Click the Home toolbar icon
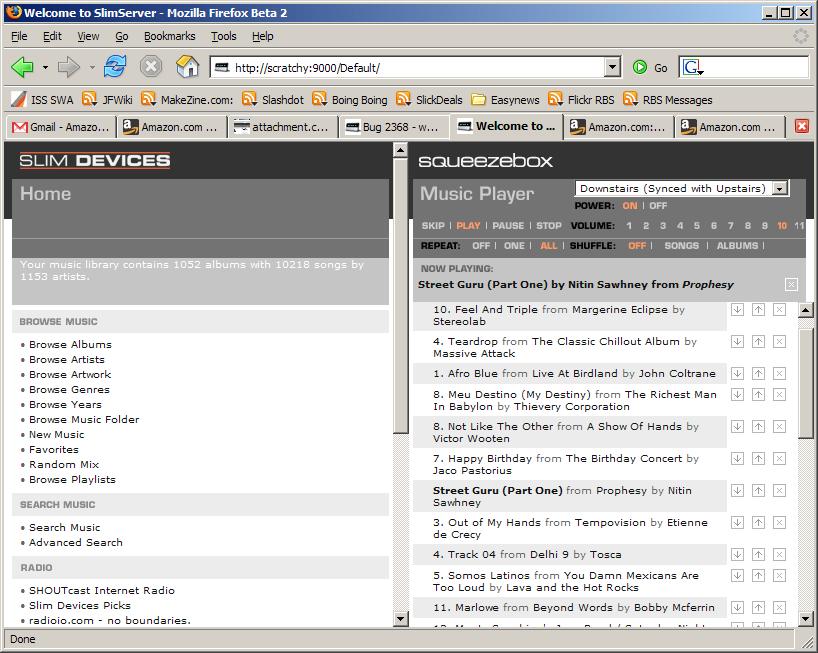818x653 pixels. tap(187, 67)
